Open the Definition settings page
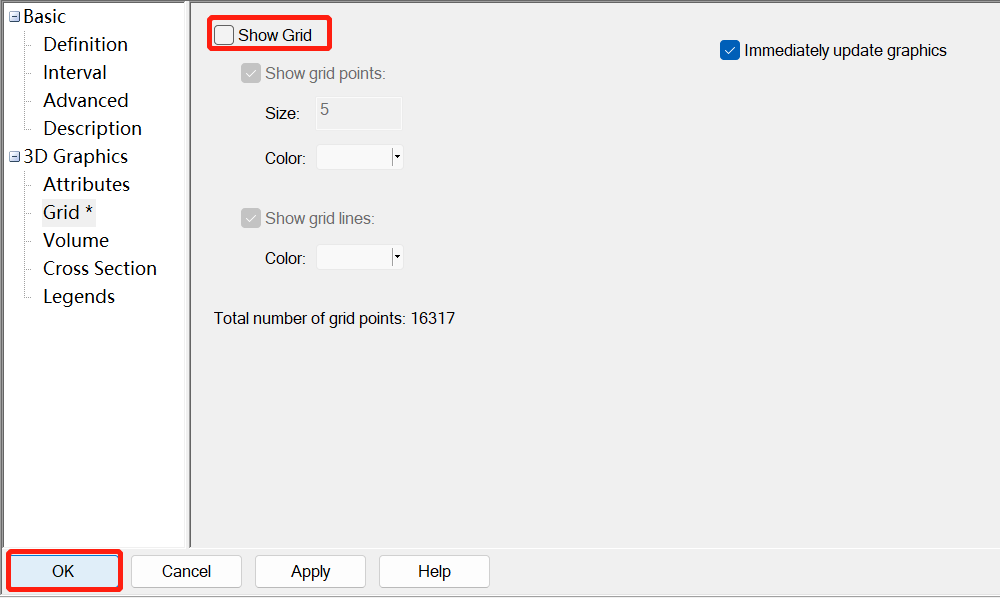 pos(85,44)
